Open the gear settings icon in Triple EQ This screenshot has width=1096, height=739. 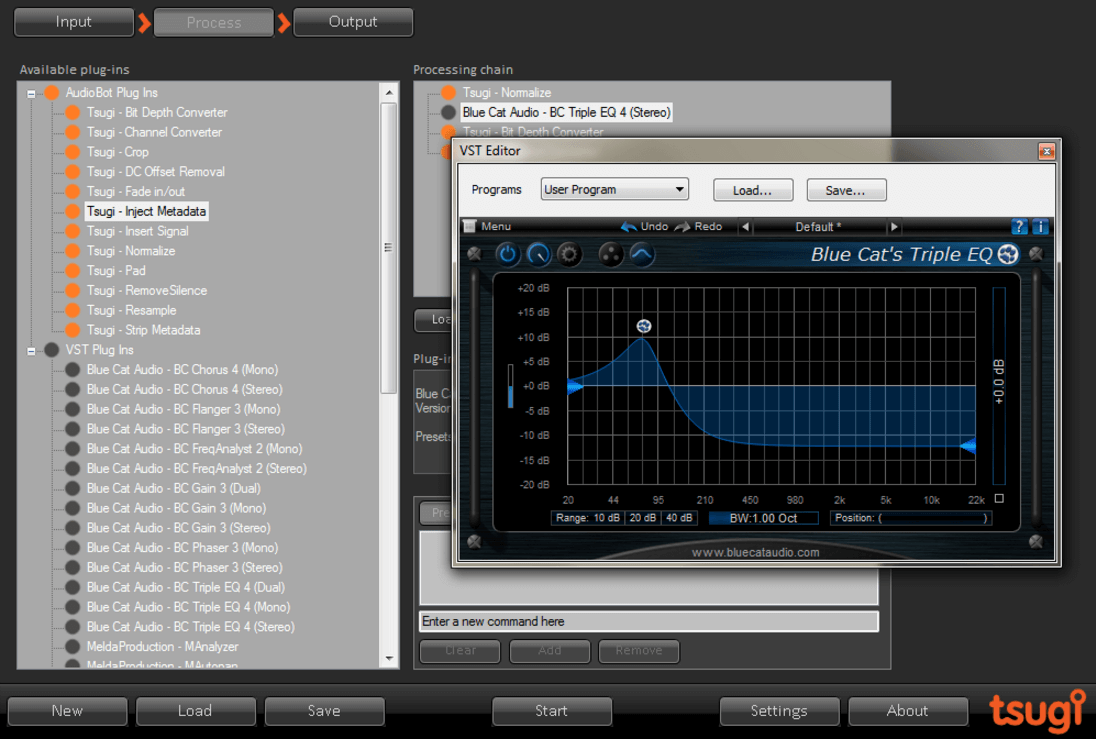coord(569,254)
